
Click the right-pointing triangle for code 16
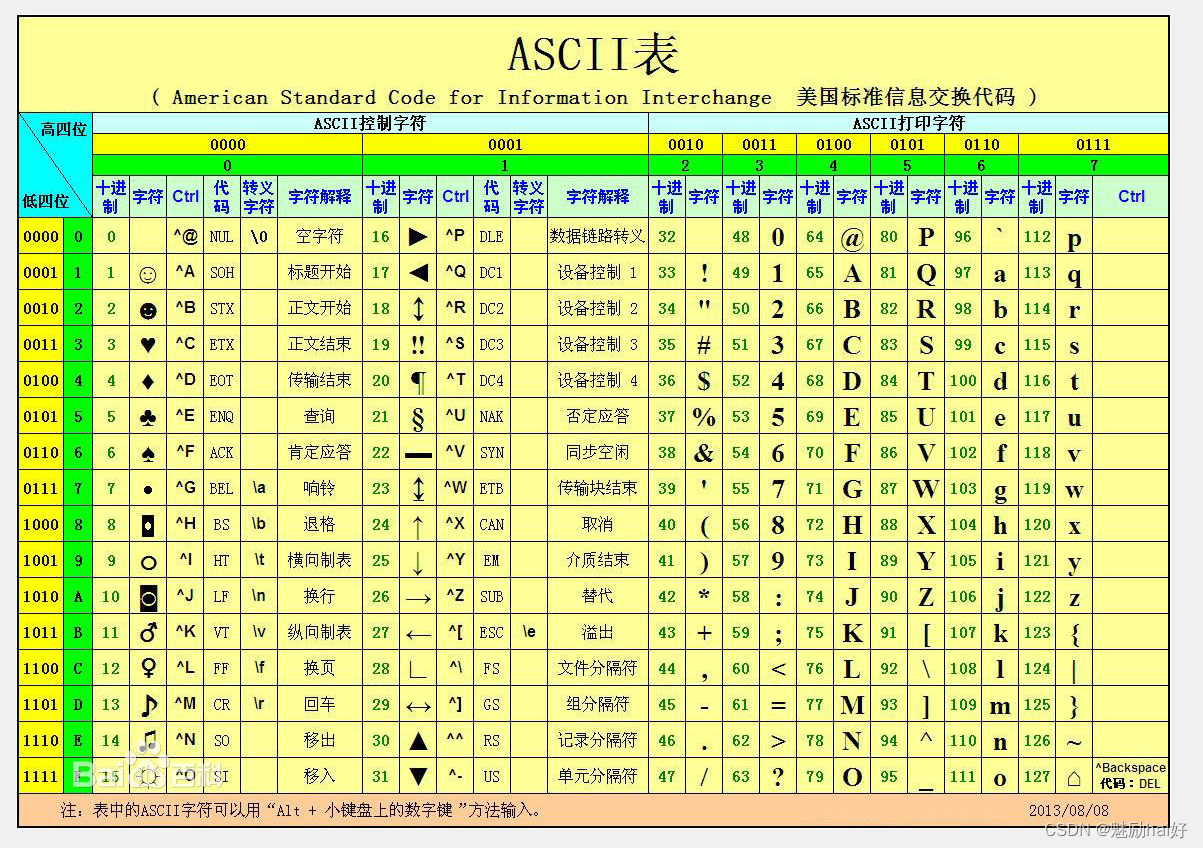(419, 238)
